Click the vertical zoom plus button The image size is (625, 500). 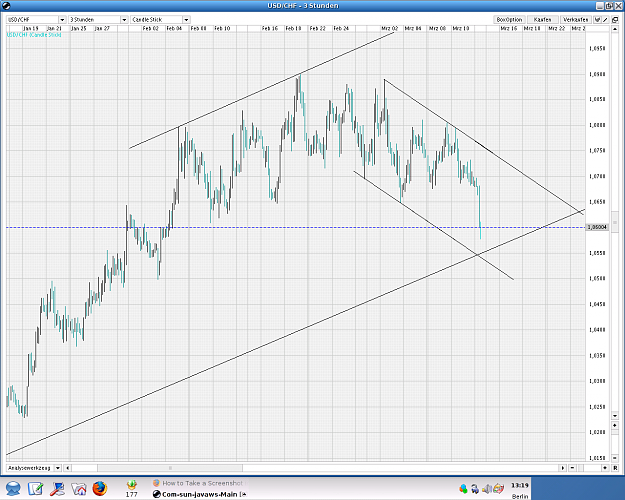coord(615,426)
